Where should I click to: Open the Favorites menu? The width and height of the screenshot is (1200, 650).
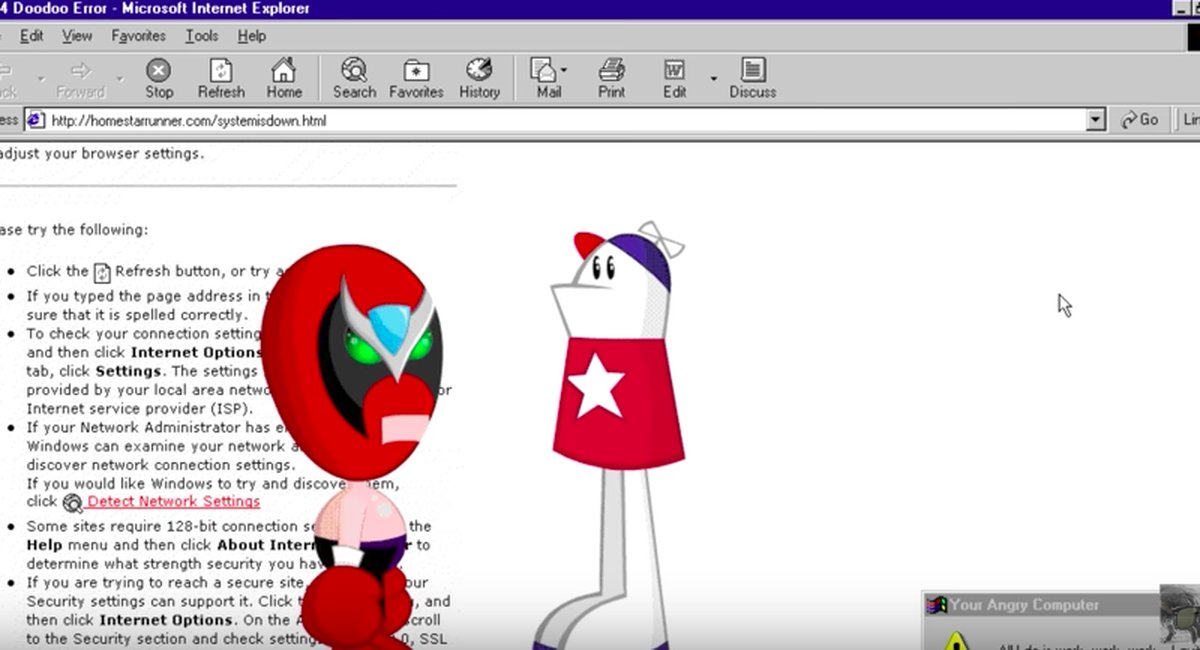pyautogui.click(x=139, y=36)
